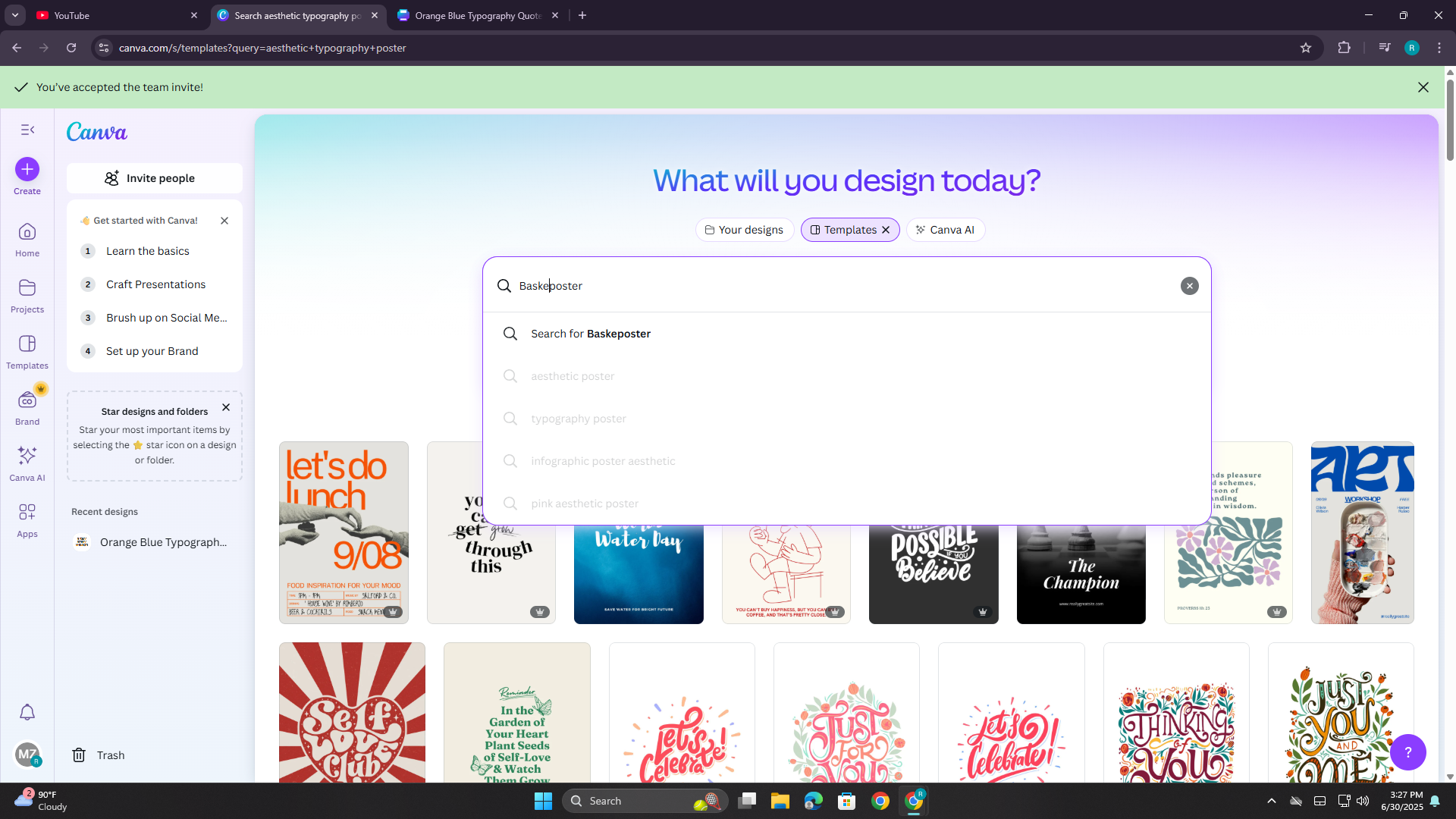Bookmark this page with star icon
The image size is (1456, 819).
[x=1306, y=48]
